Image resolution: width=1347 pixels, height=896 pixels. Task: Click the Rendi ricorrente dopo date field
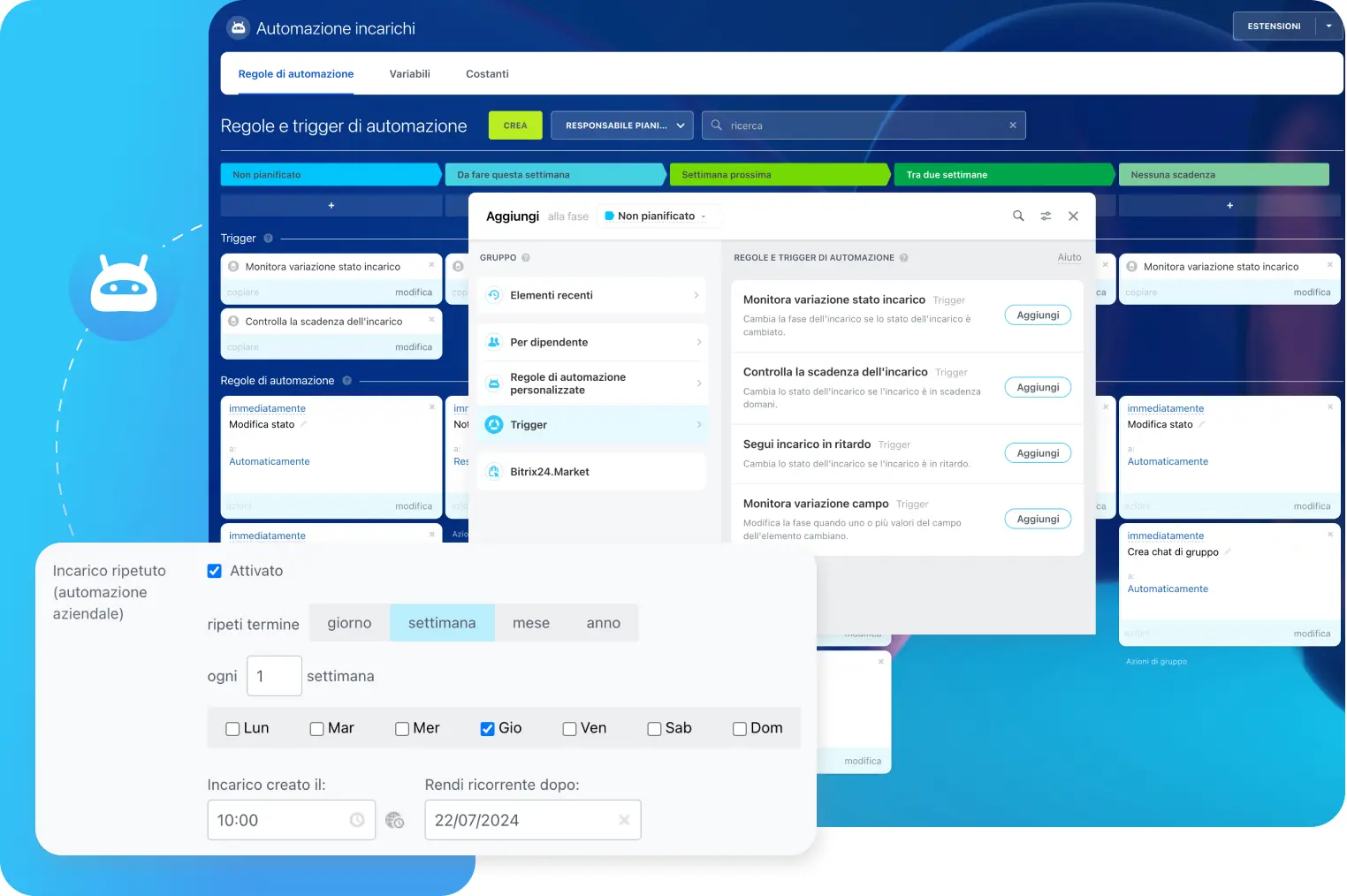pos(533,820)
